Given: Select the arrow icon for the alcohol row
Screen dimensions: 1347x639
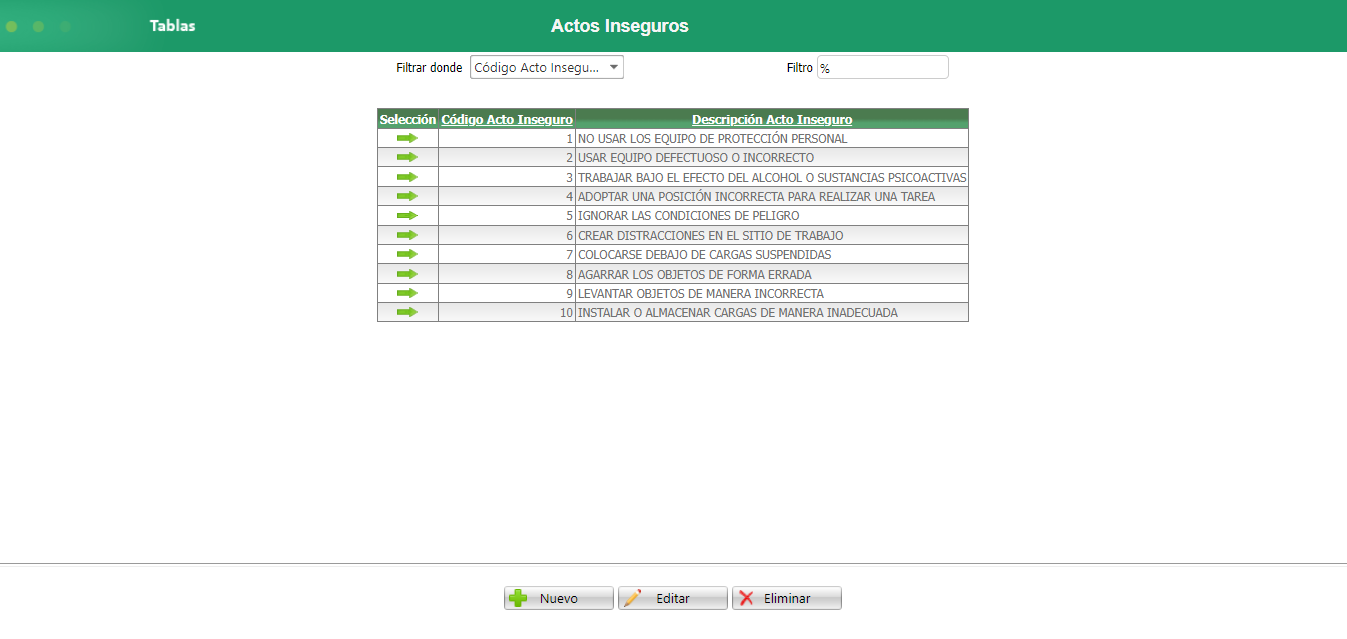Looking at the screenshot, I should (406, 176).
